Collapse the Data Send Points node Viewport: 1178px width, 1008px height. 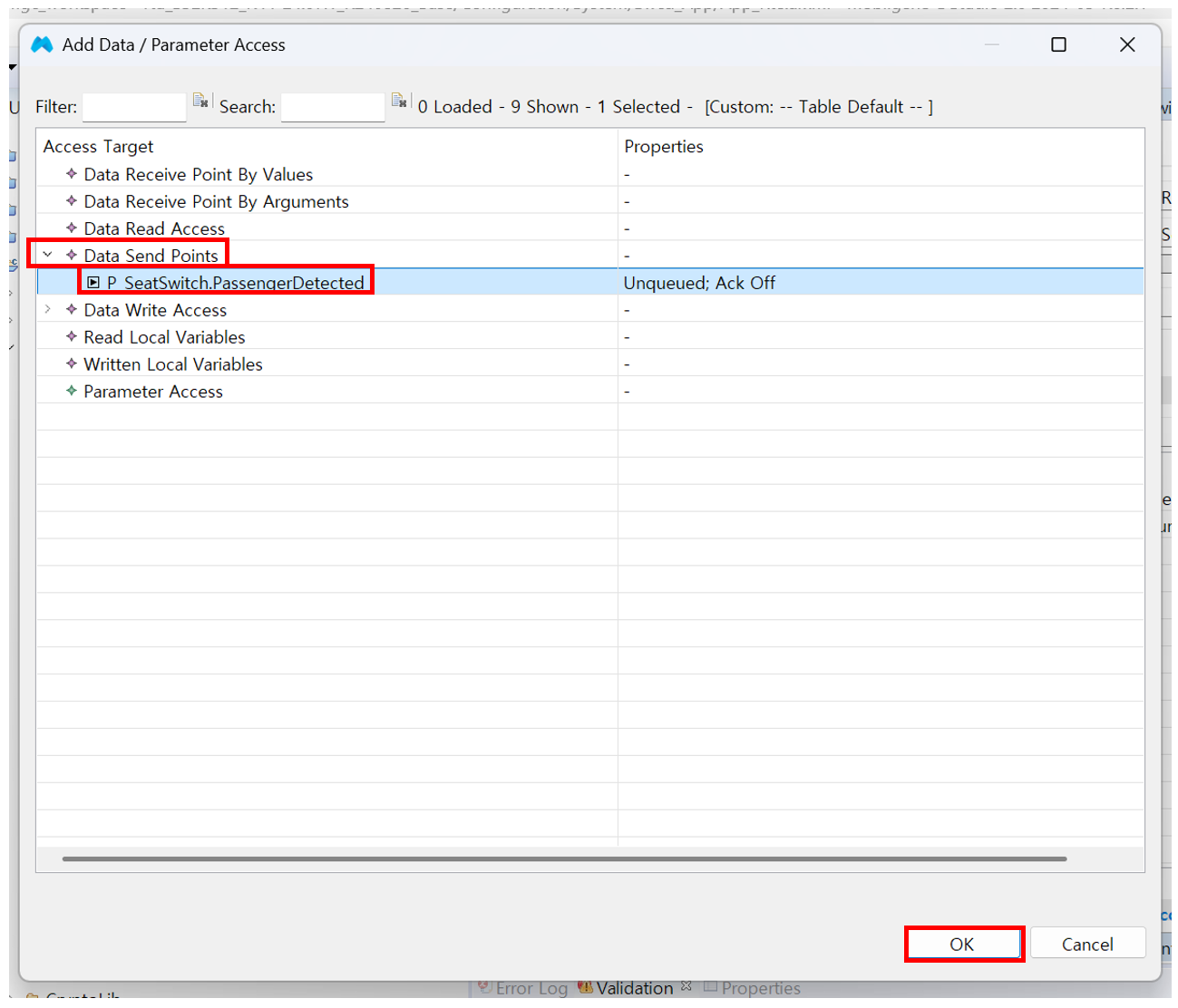48,255
